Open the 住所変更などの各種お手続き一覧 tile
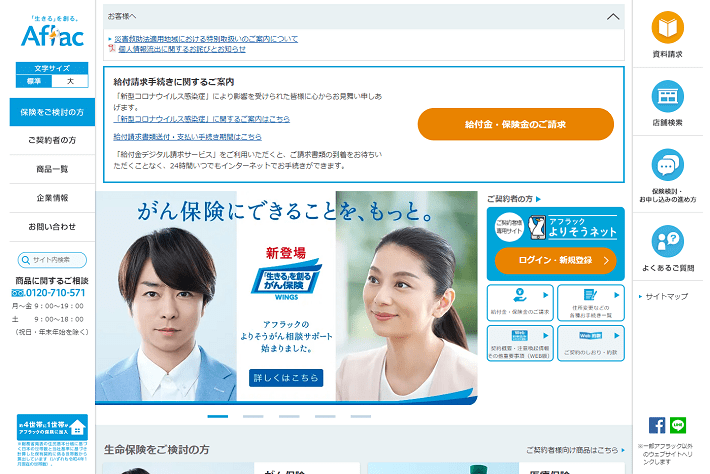The width and height of the screenshot is (710, 474). pos(591,302)
